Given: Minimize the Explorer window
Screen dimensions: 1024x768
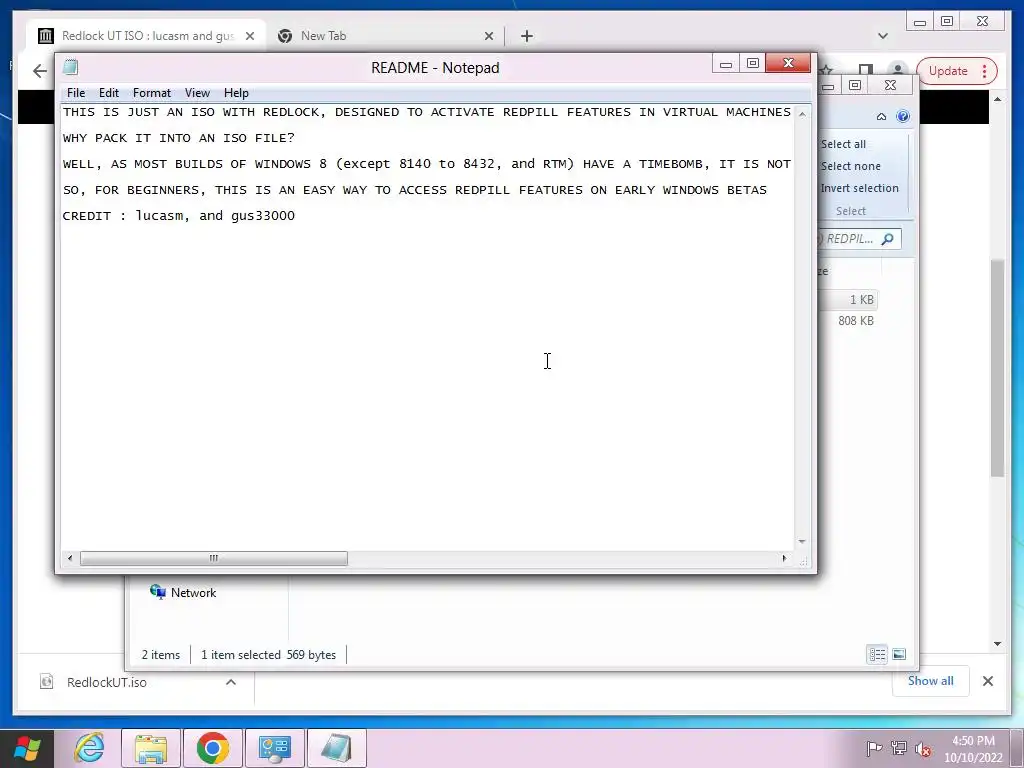Looking at the screenshot, I should pyautogui.click(x=828, y=86).
